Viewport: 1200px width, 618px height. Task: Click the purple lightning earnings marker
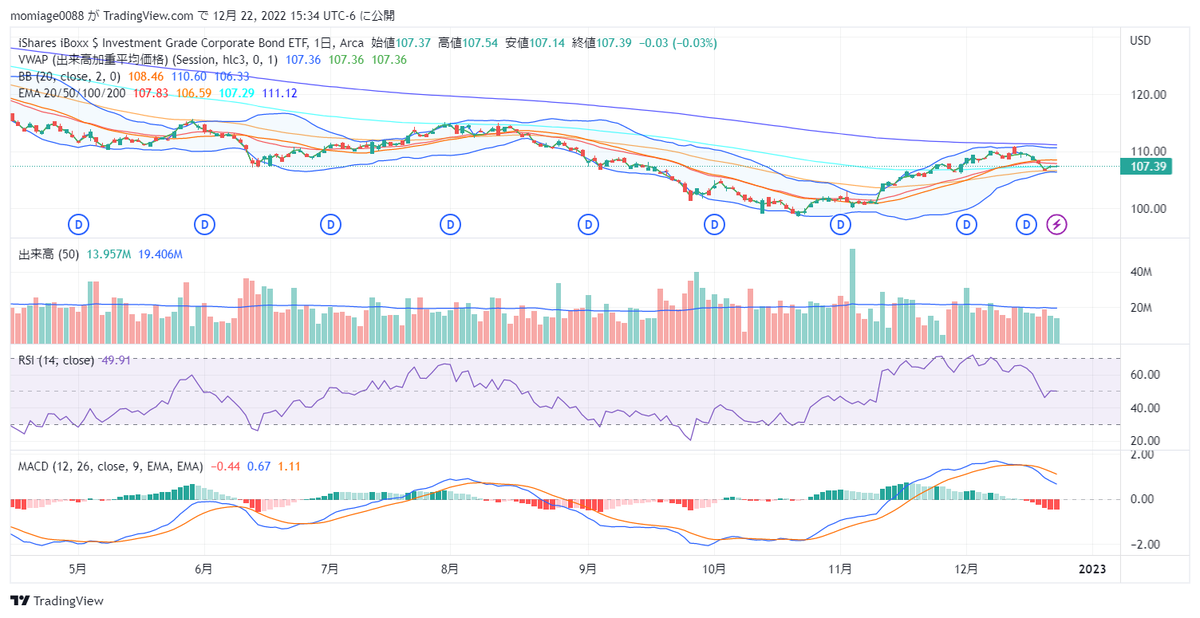pyautogui.click(x=1056, y=224)
